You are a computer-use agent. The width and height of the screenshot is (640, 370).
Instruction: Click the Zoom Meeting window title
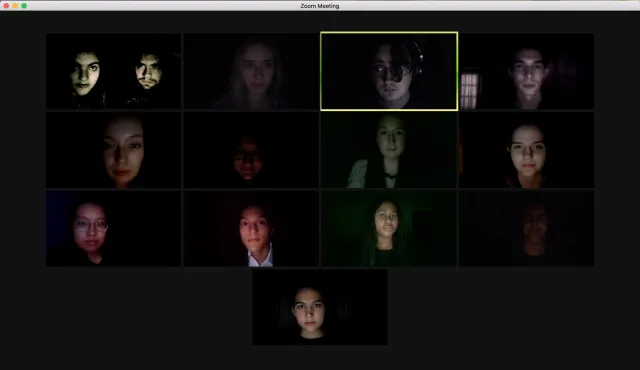tap(320, 6)
